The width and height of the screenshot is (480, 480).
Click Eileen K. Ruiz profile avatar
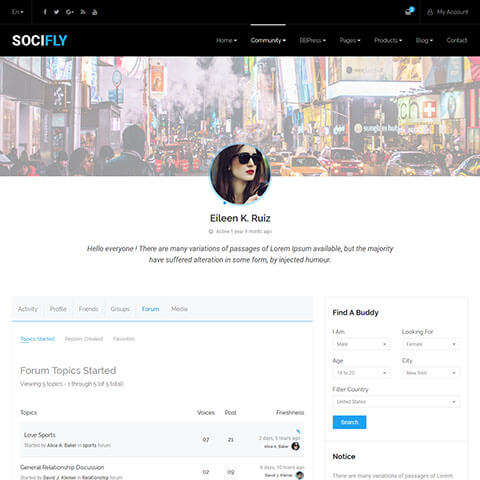point(240,174)
